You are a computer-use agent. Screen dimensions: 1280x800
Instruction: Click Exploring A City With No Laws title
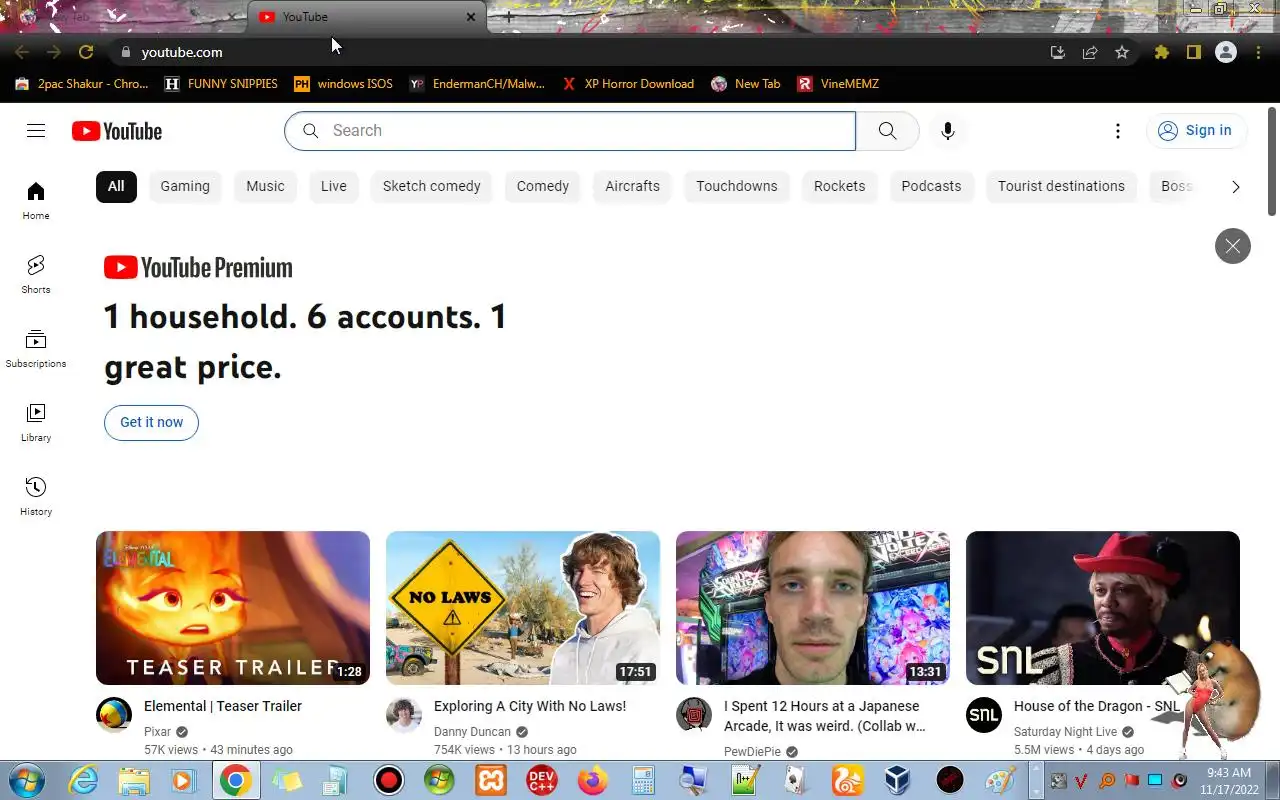[530, 706]
